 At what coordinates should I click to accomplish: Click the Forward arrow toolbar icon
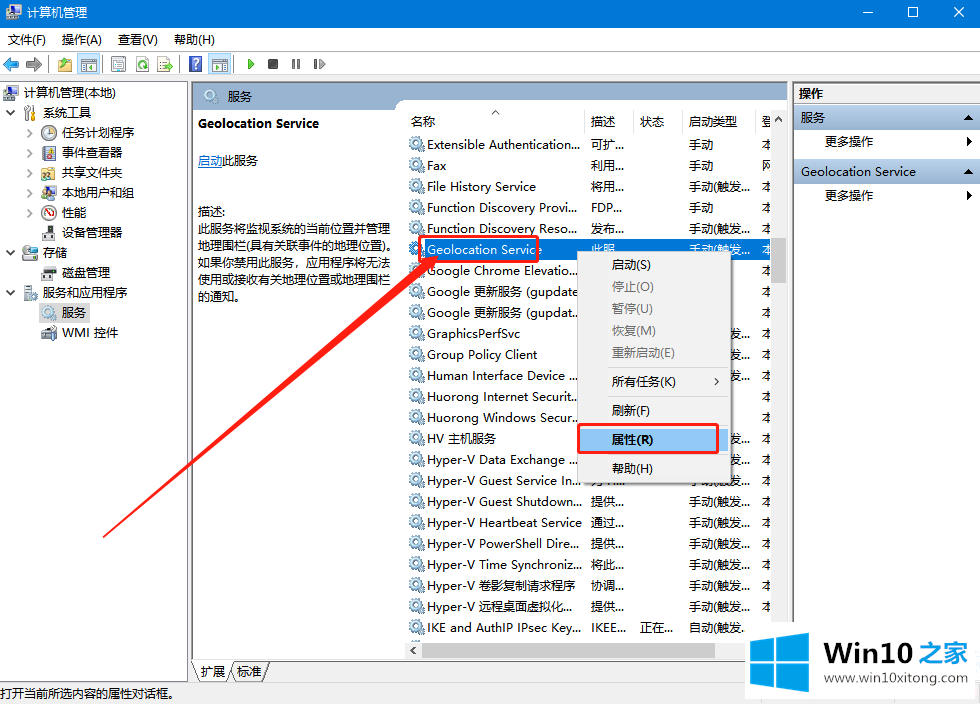click(x=34, y=64)
